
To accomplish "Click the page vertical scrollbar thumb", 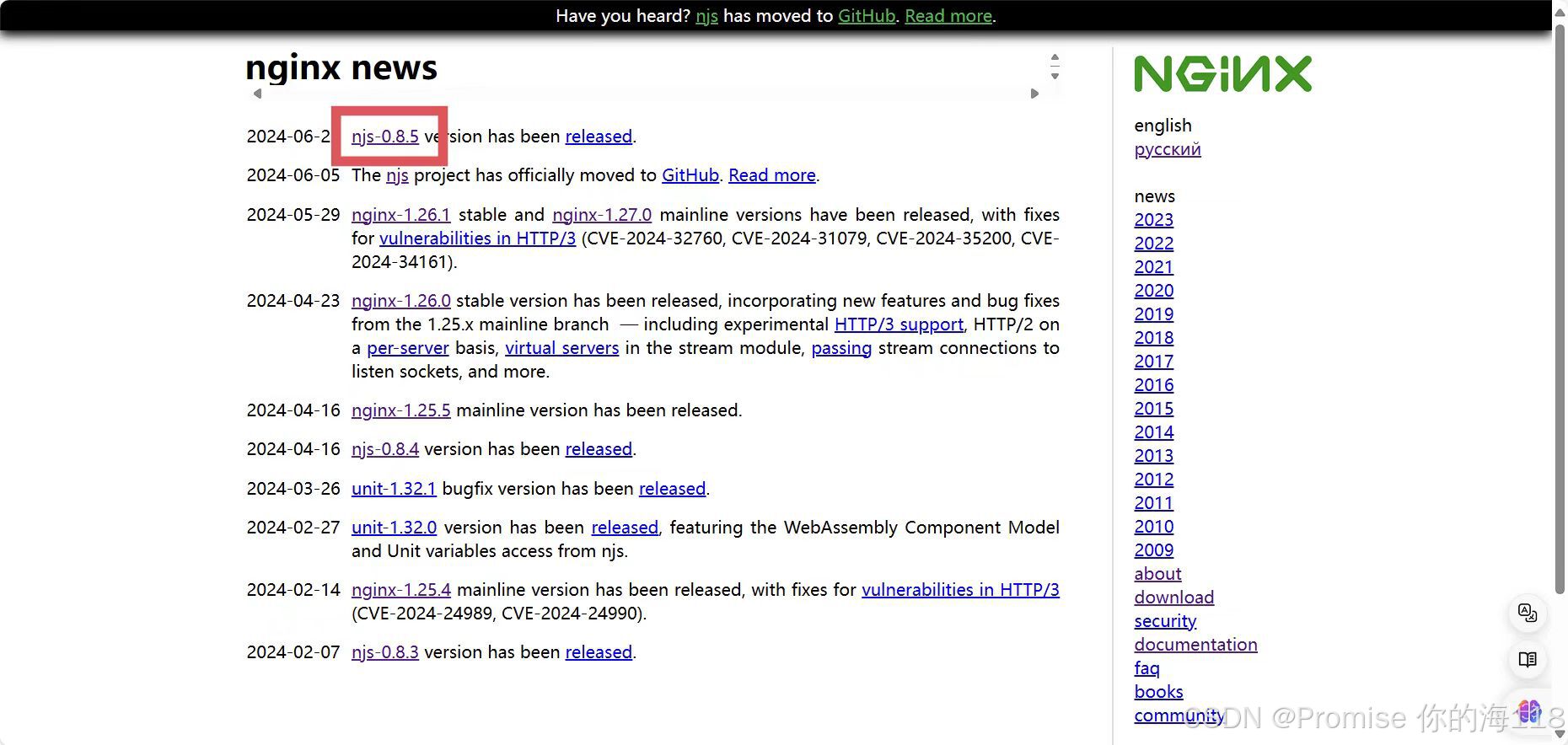I will point(1560,308).
